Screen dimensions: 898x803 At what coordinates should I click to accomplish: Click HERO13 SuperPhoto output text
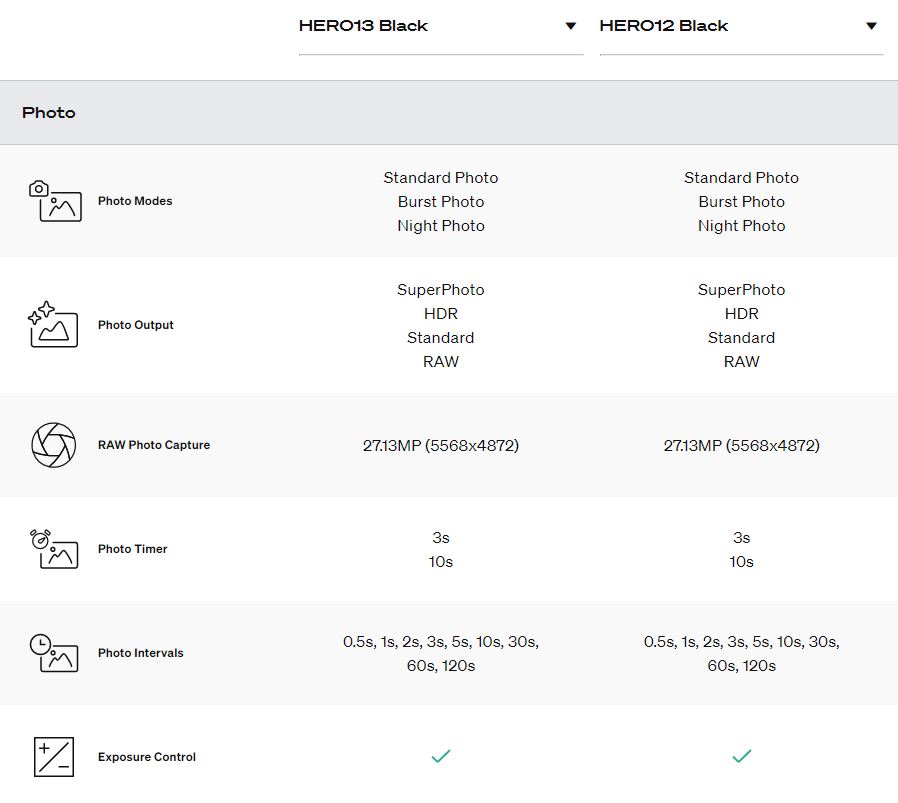coord(441,290)
